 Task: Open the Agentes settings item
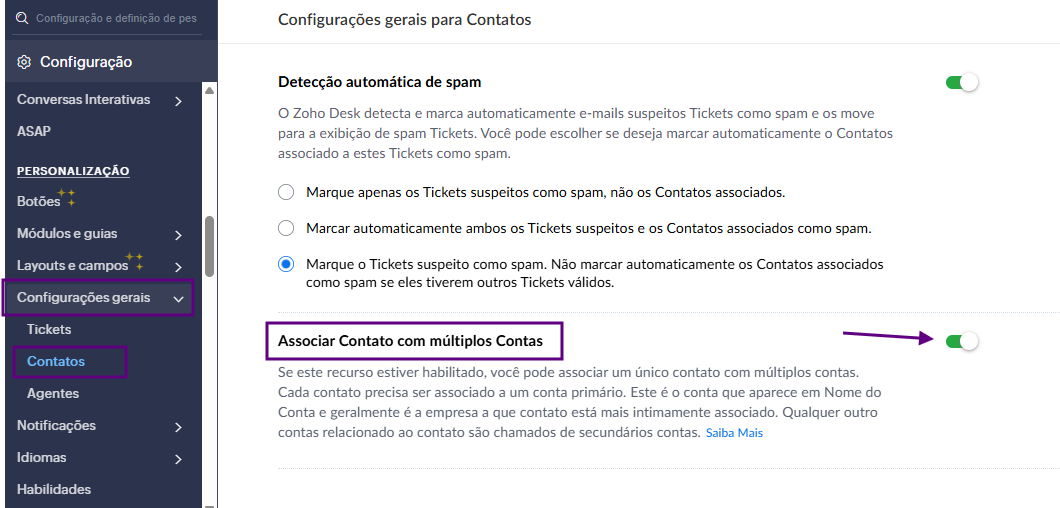pos(53,394)
